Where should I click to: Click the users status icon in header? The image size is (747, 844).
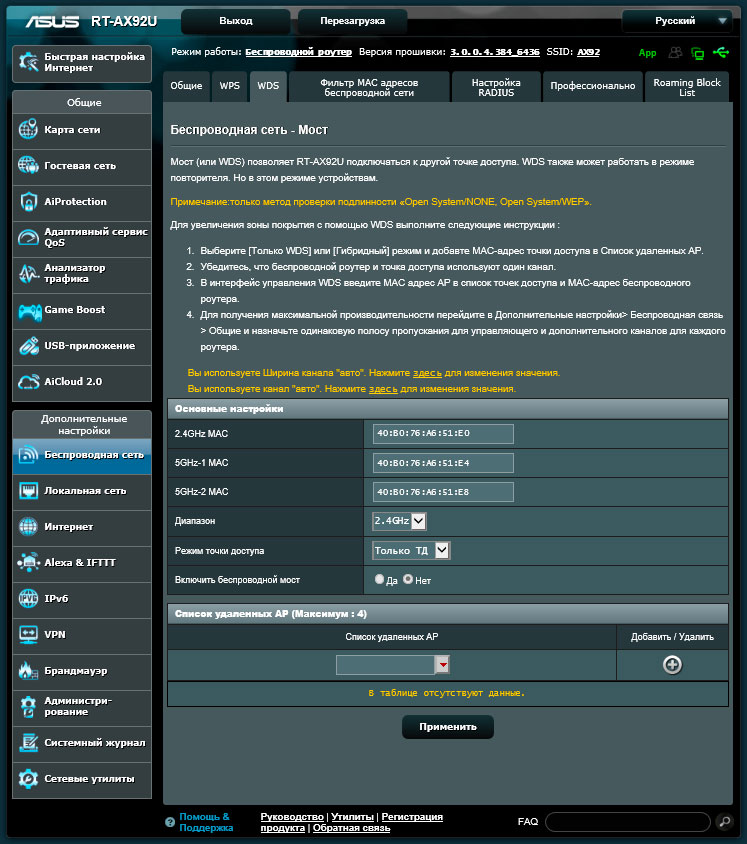[675, 52]
